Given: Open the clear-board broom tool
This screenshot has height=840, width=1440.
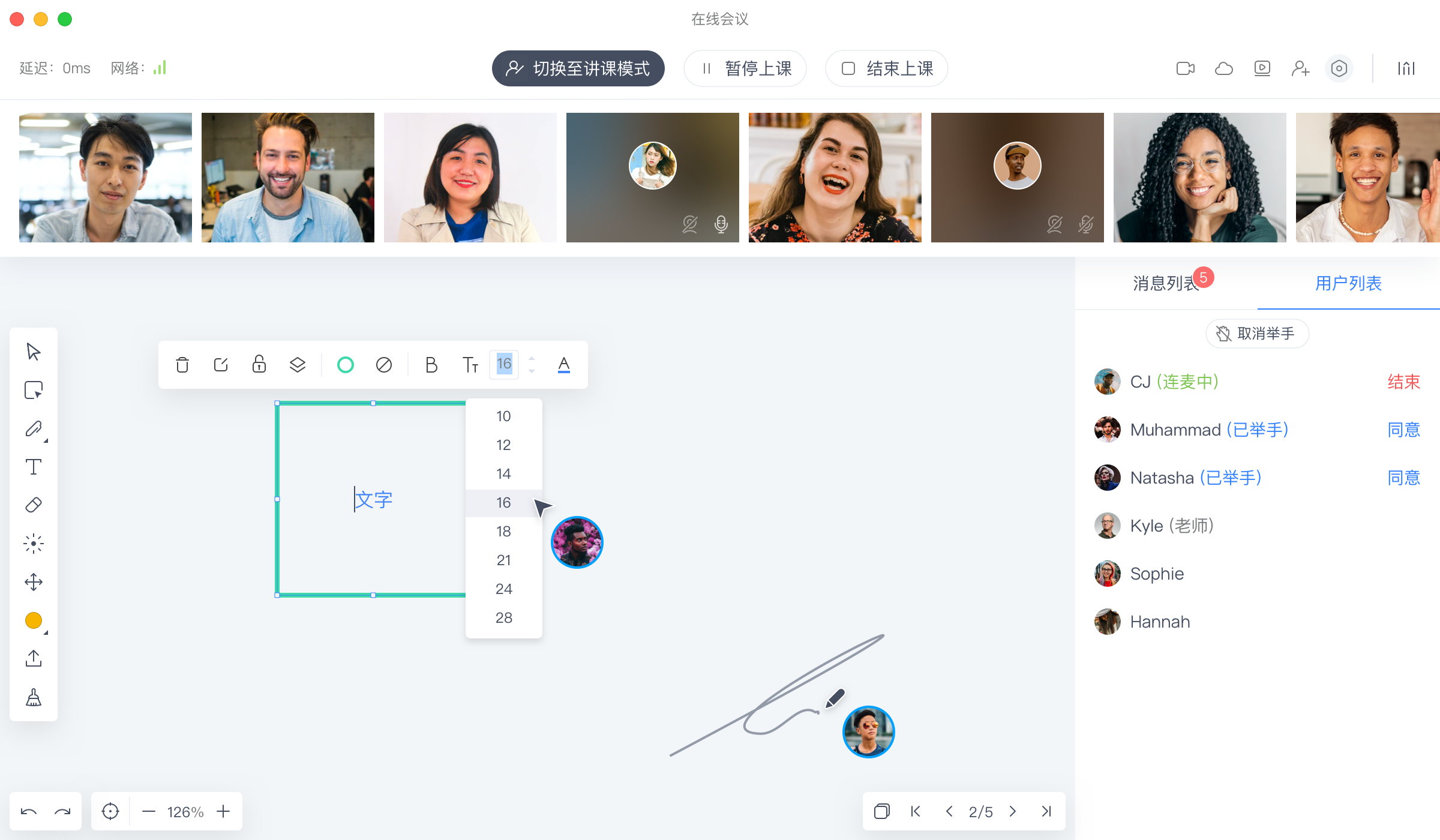Looking at the screenshot, I should coord(34,697).
